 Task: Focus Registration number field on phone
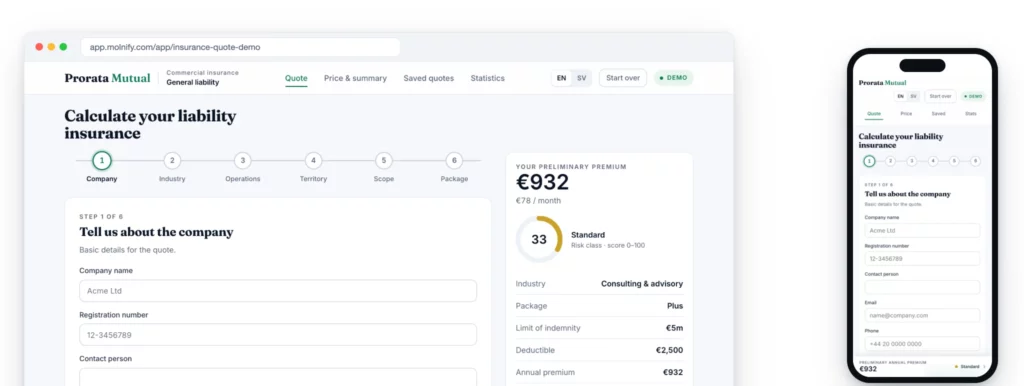[x=922, y=259]
